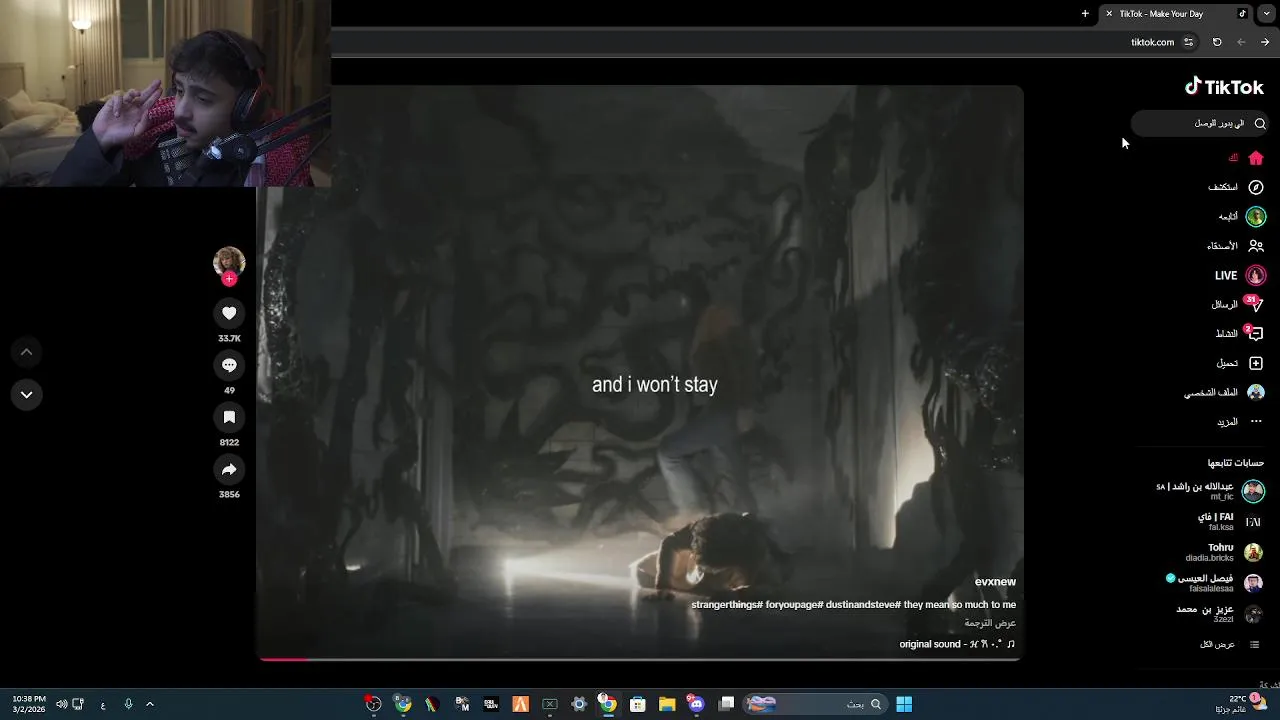Go to the previous video with up arrow
Viewport: 1280px width, 720px height.
pos(27,352)
